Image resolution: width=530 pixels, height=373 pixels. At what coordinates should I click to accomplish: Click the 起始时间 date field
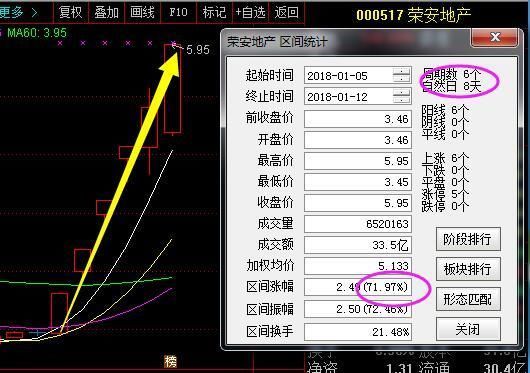pyautogui.click(x=358, y=76)
